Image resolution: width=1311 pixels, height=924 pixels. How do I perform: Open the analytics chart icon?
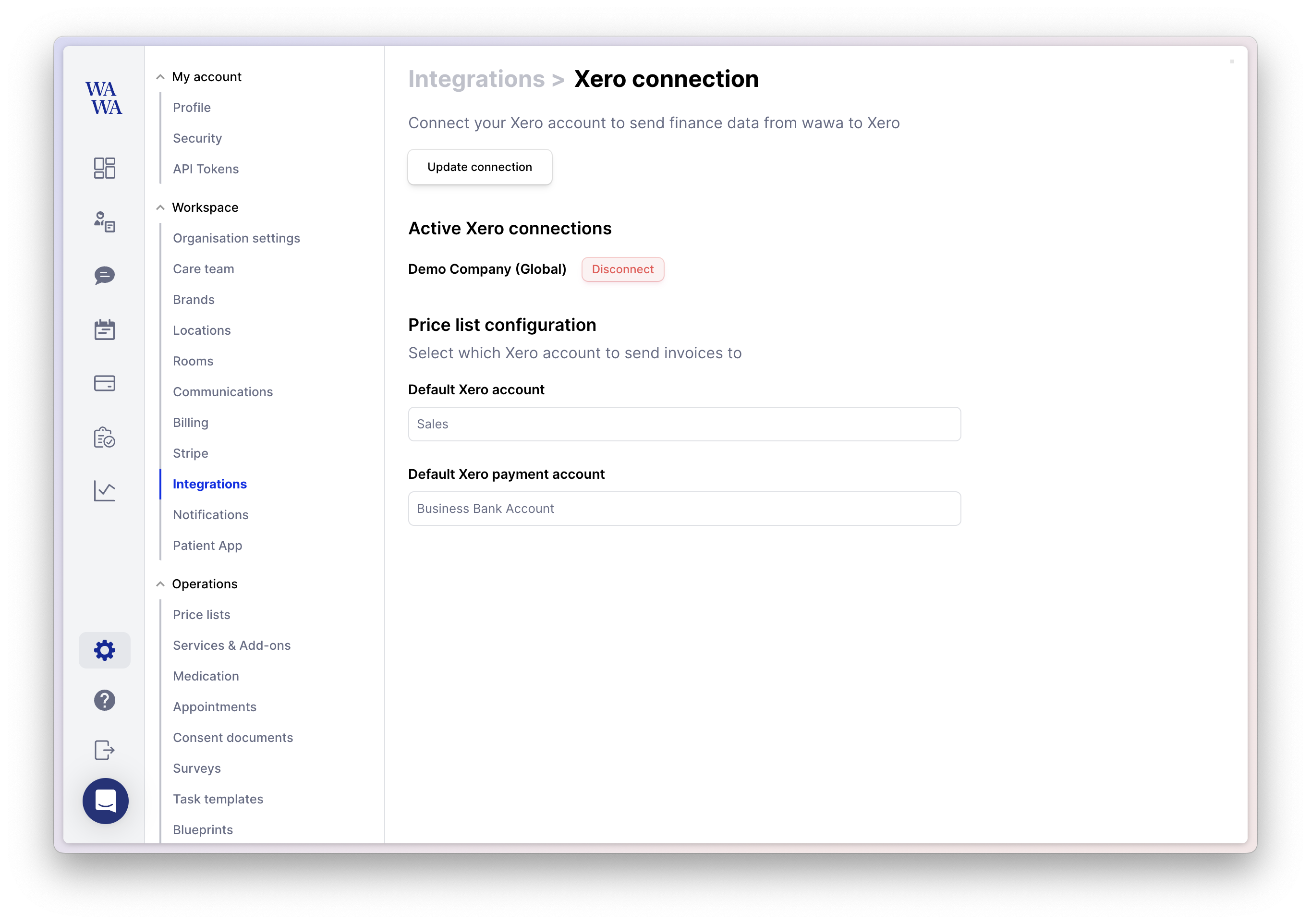coord(105,490)
